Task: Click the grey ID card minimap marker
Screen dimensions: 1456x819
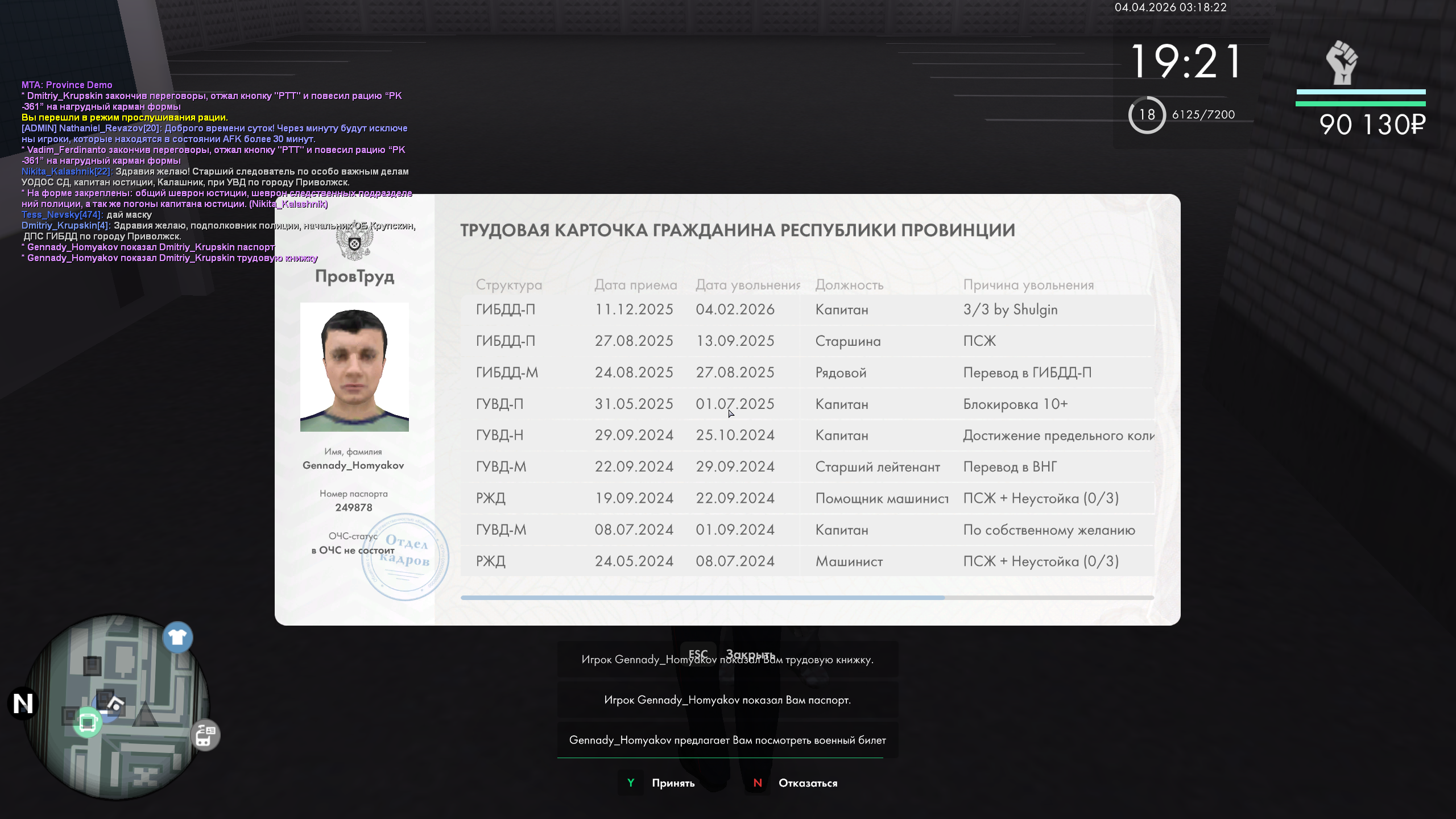Action: pos(205,735)
